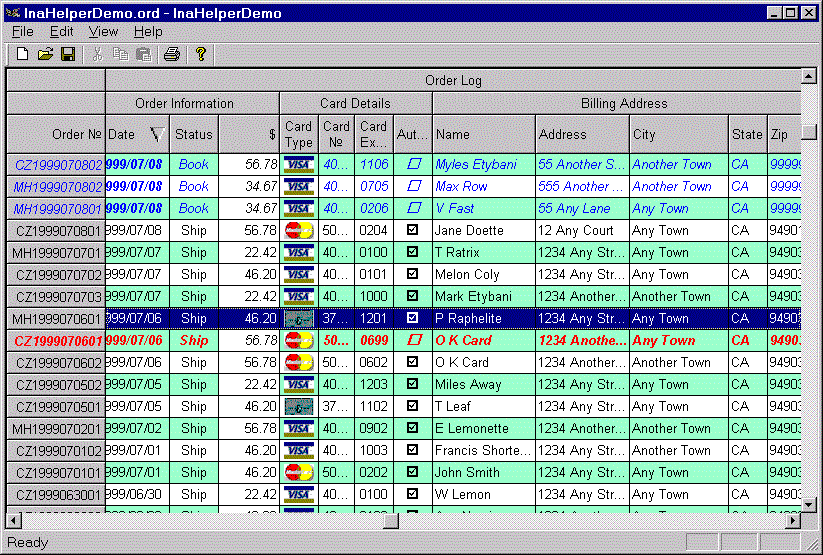Click the MasterCard icon in John Smith row
The image size is (823, 555).
pos(299,473)
